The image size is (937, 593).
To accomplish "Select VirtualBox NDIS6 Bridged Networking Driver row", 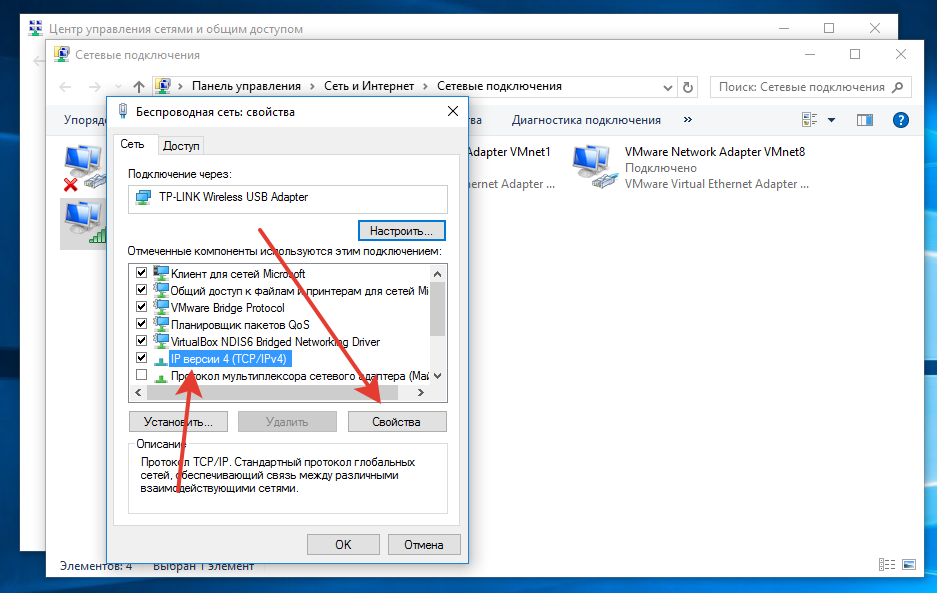I will pos(275,342).
